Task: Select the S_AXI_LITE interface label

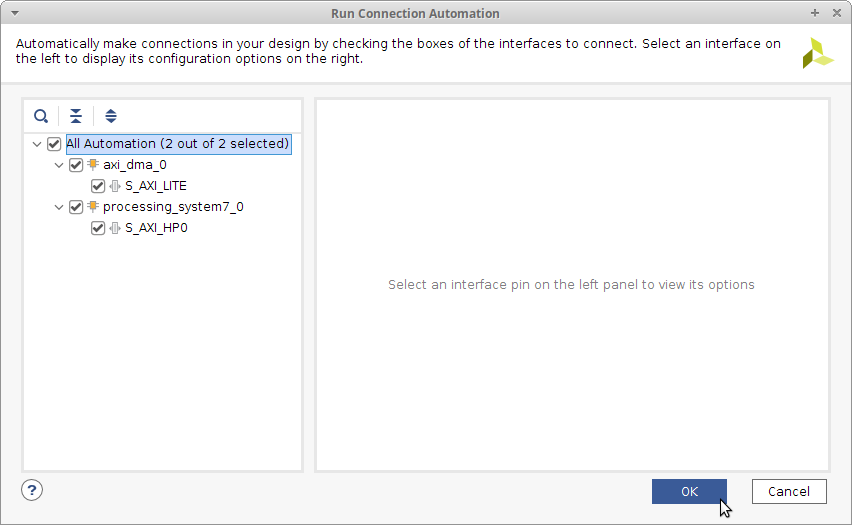Action: click(156, 186)
